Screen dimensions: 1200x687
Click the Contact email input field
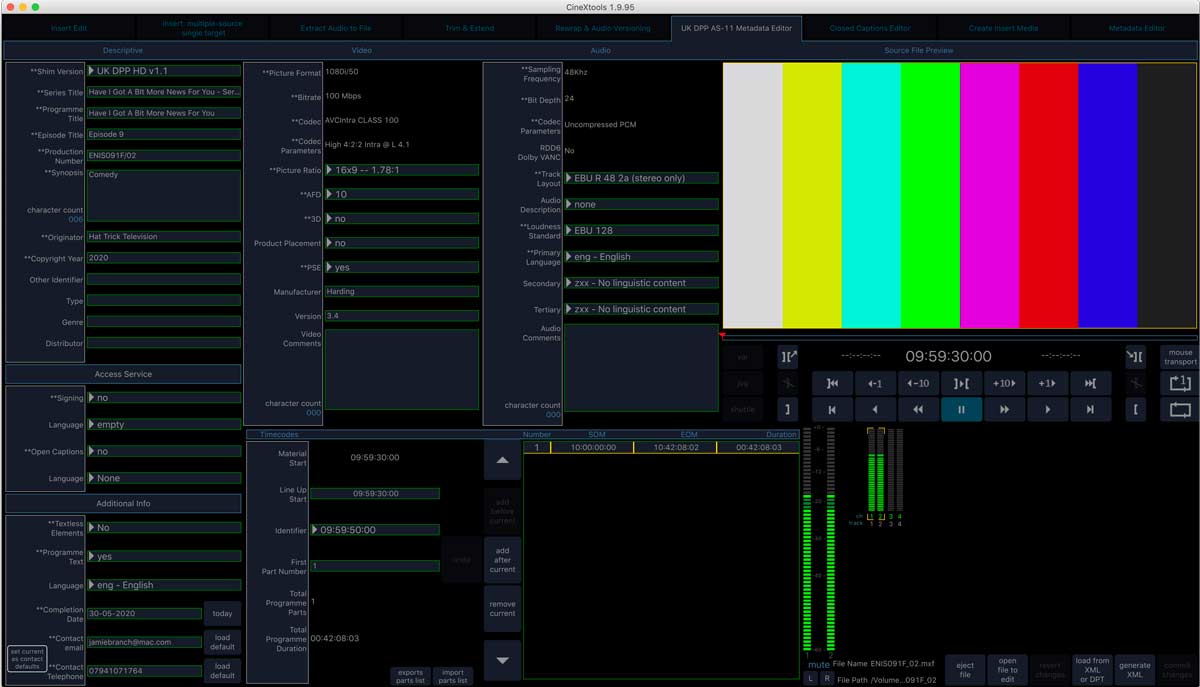coord(144,642)
